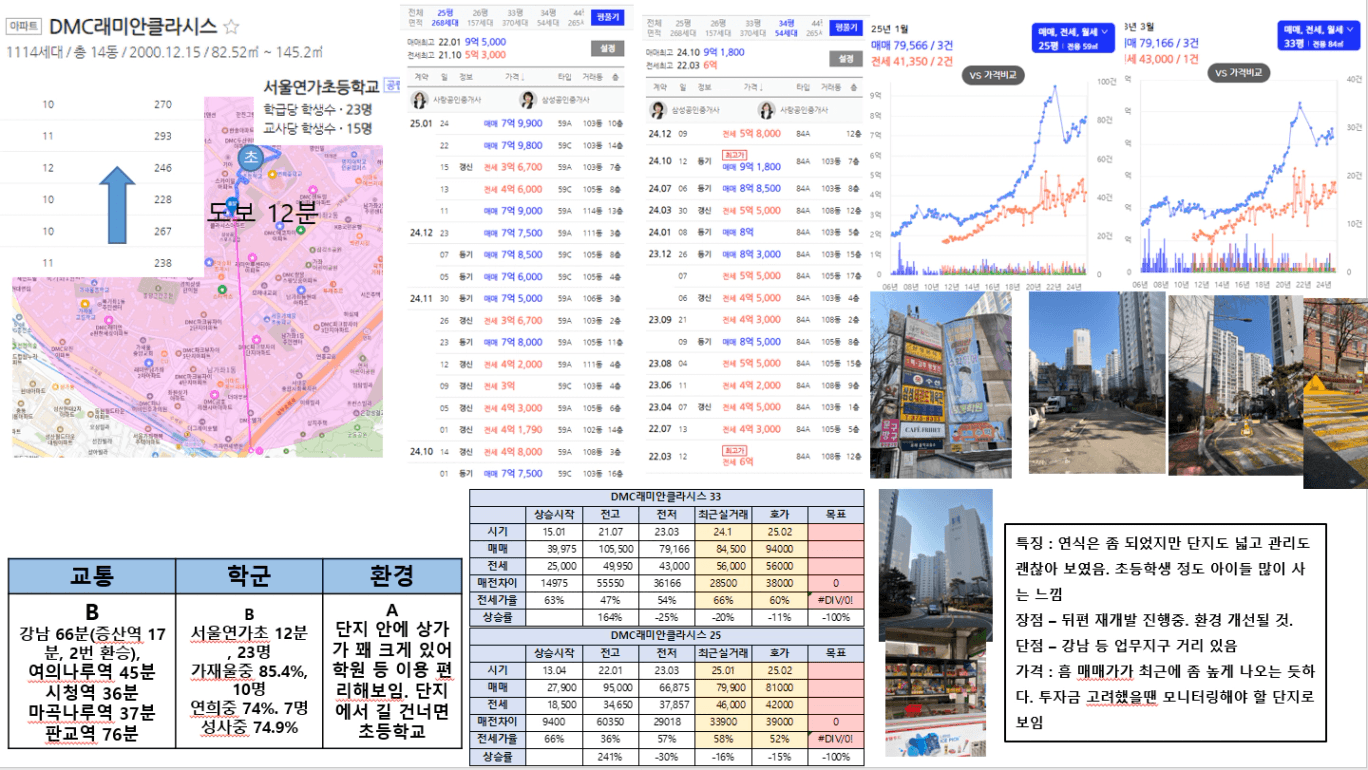This screenshot has height=770, width=1368.
Task: Click VS 가격비교 on the 25평 chart
Action: pos(992,75)
